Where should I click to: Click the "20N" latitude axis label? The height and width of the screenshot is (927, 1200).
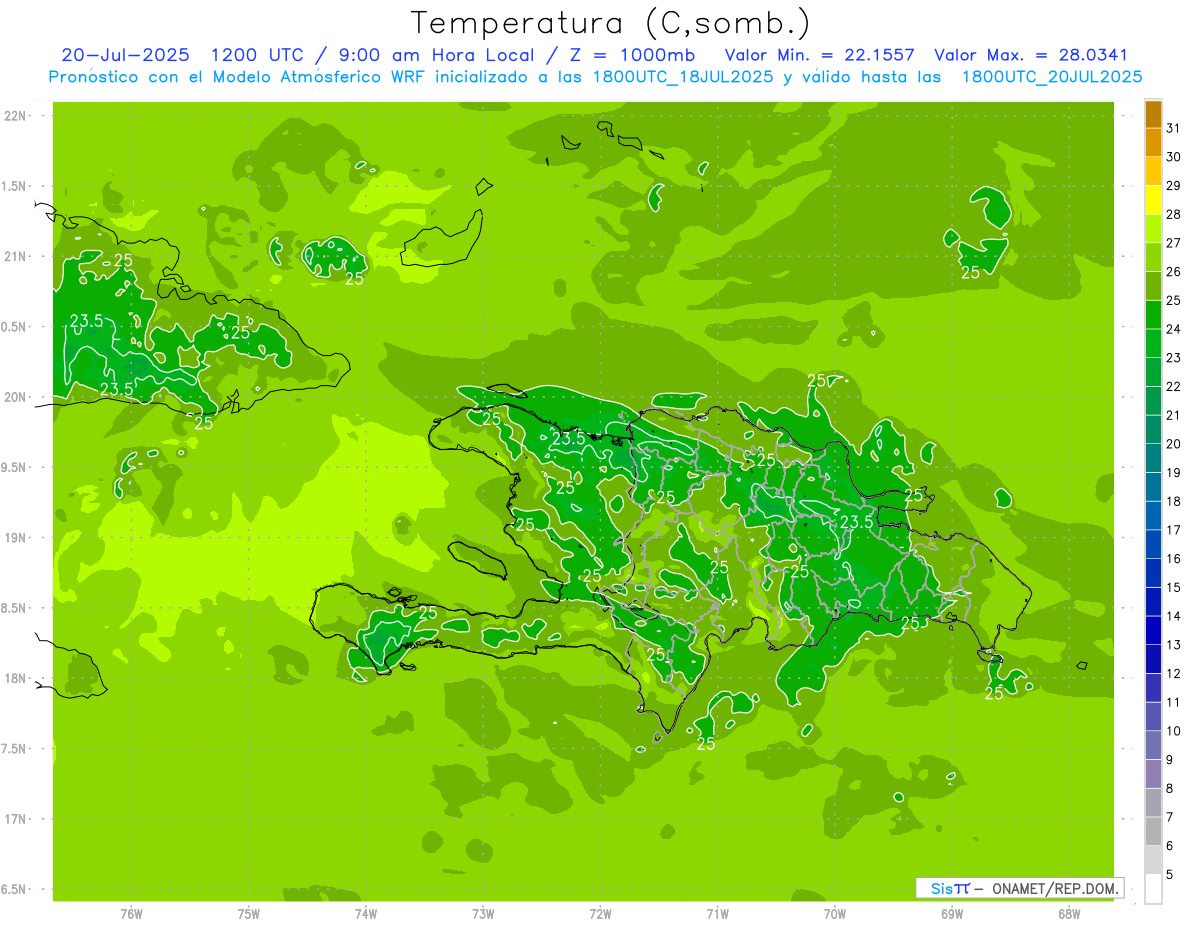[15, 397]
